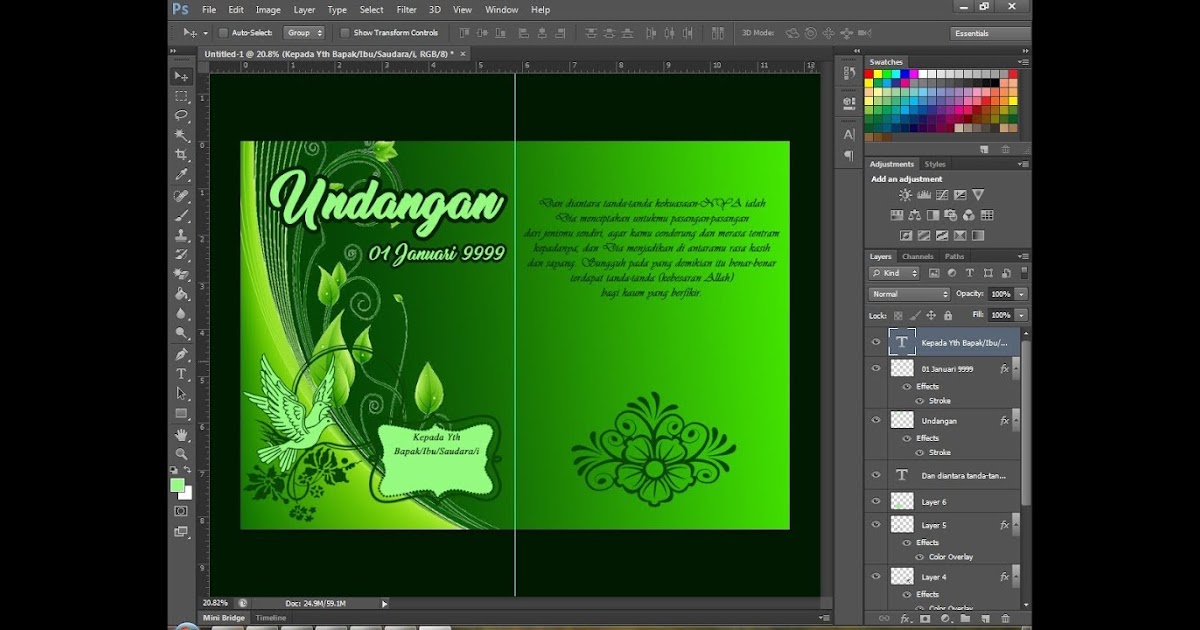This screenshot has width=1200, height=630.
Task: Toggle visibility of Layer 6
Action: (876, 501)
